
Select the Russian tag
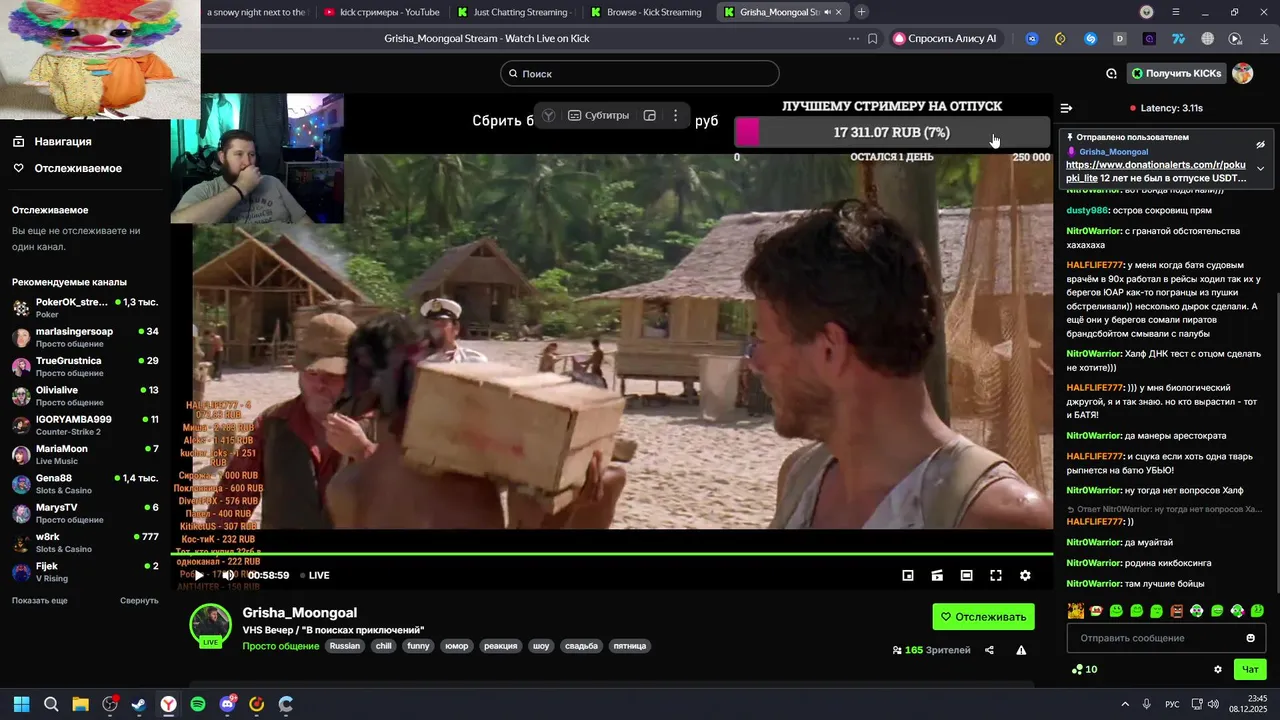[344, 646]
